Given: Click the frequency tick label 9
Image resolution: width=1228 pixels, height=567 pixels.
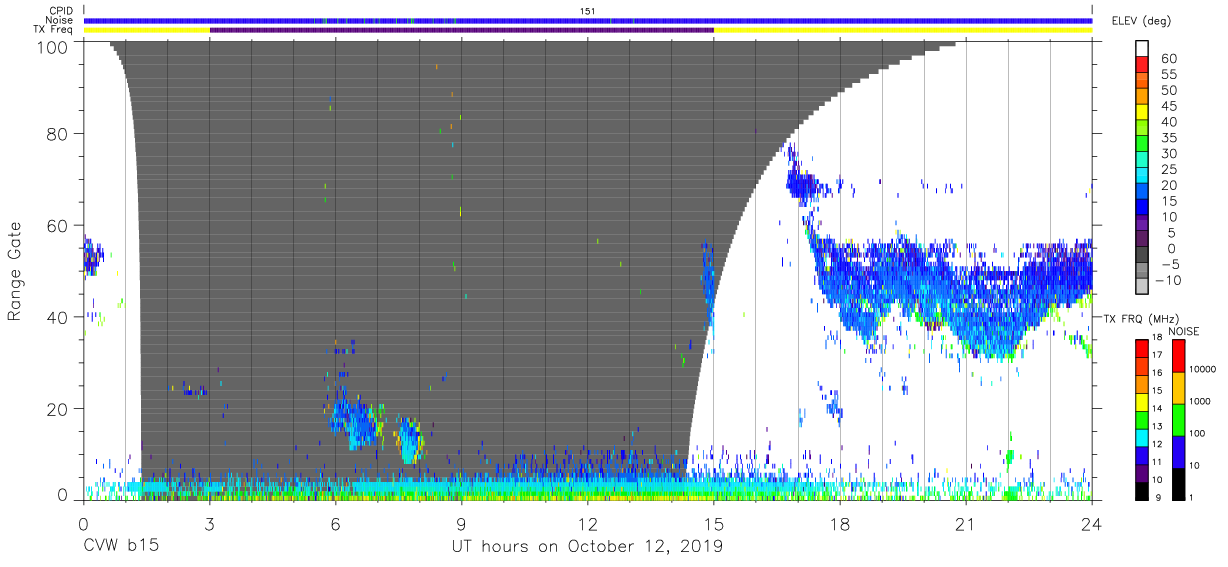Looking at the screenshot, I should [x=1158, y=497].
